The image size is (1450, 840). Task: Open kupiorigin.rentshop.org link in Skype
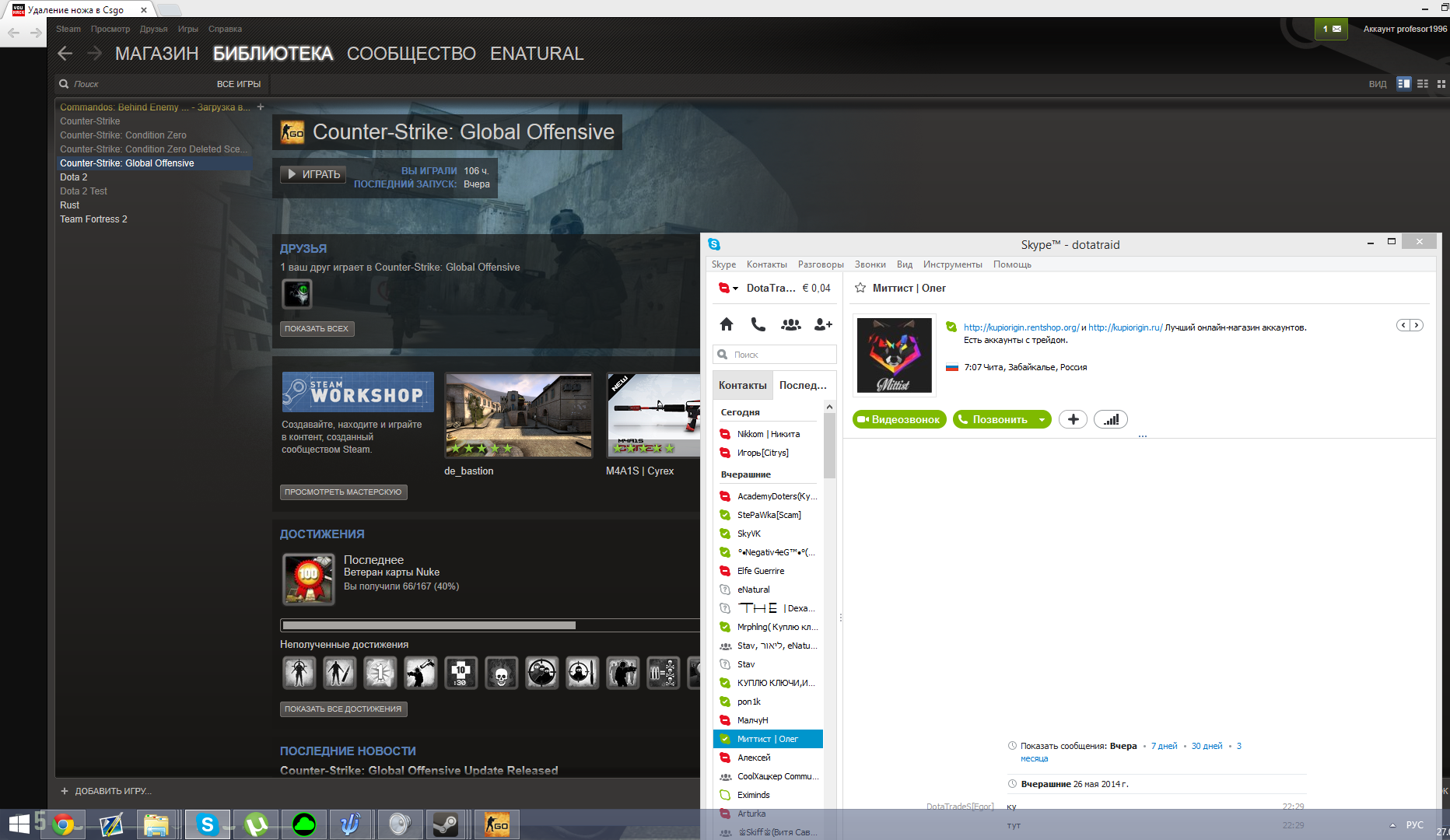[x=1021, y=327]
